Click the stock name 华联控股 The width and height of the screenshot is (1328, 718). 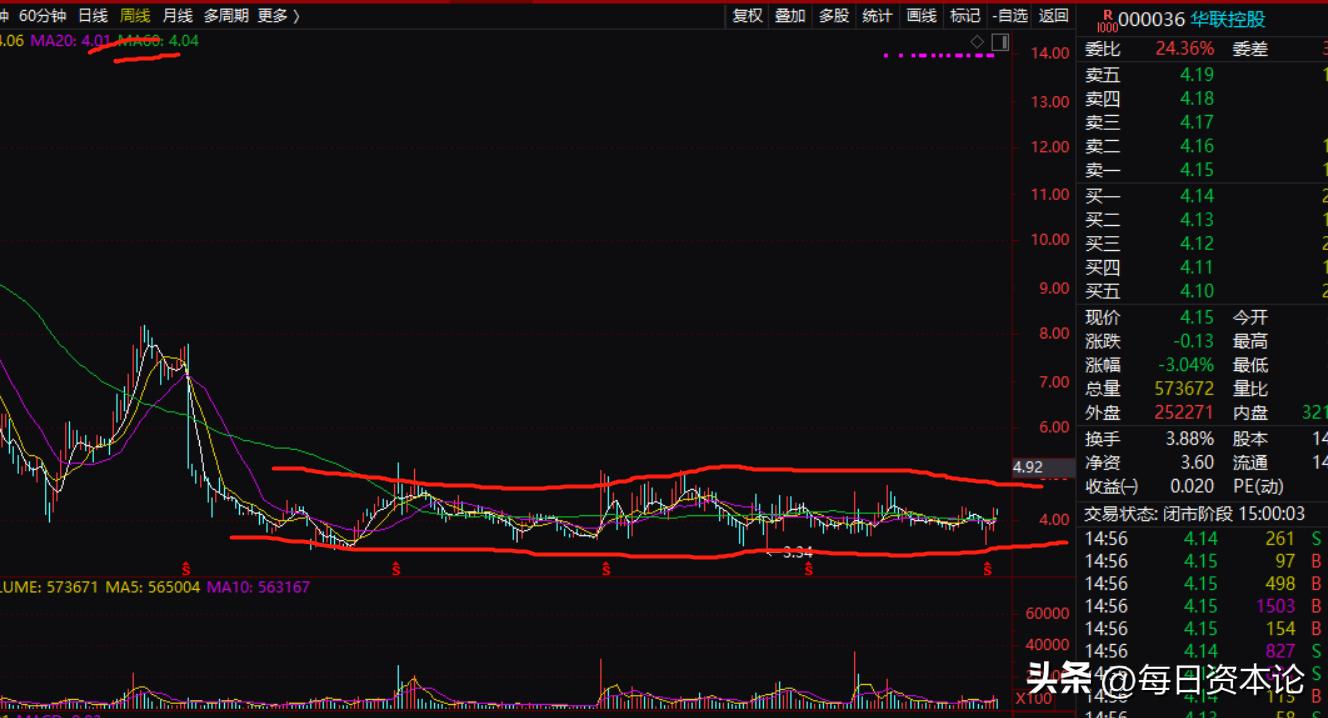tap(1227, 20)
